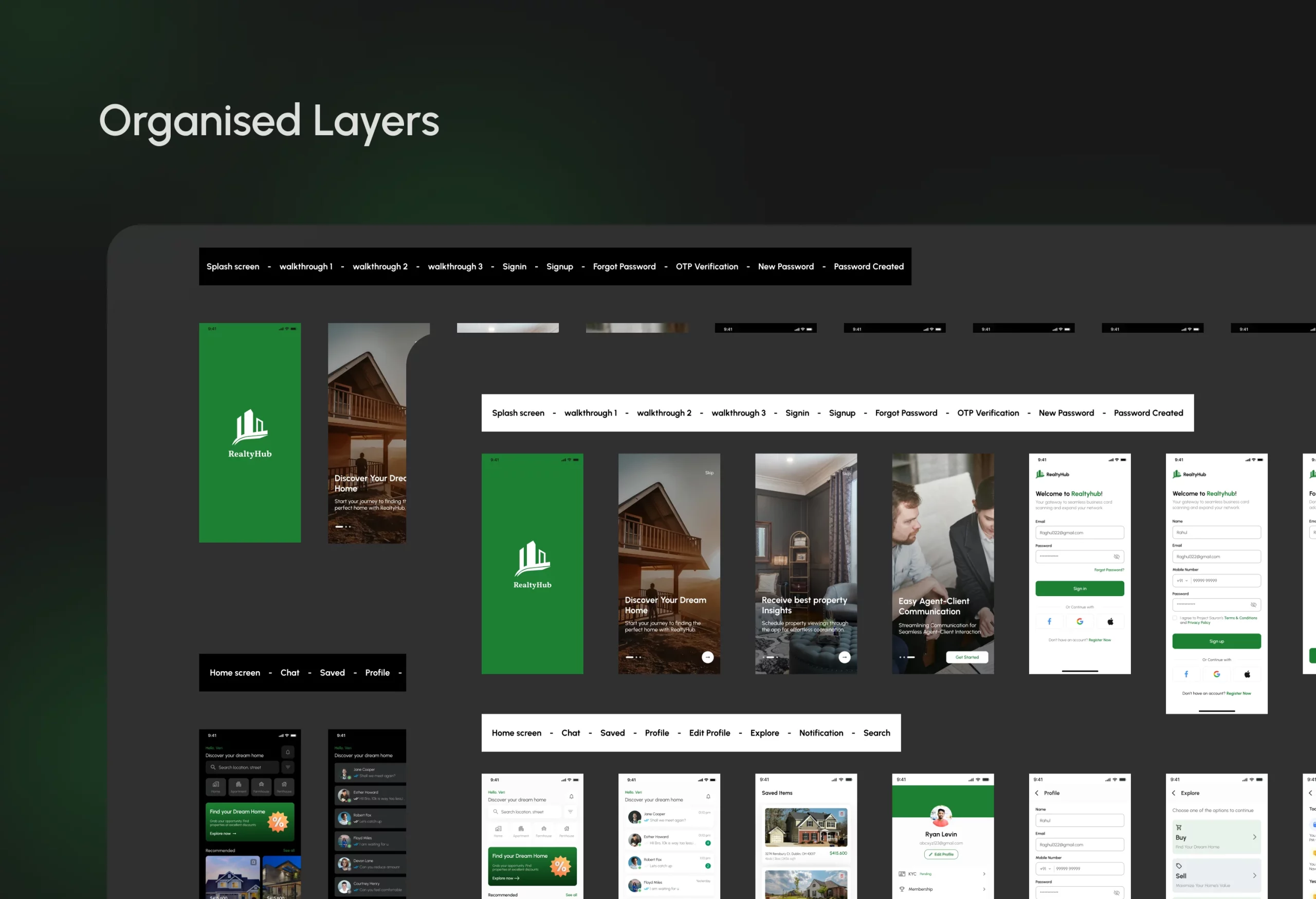Click green Sign in button

pos(1080,588)
